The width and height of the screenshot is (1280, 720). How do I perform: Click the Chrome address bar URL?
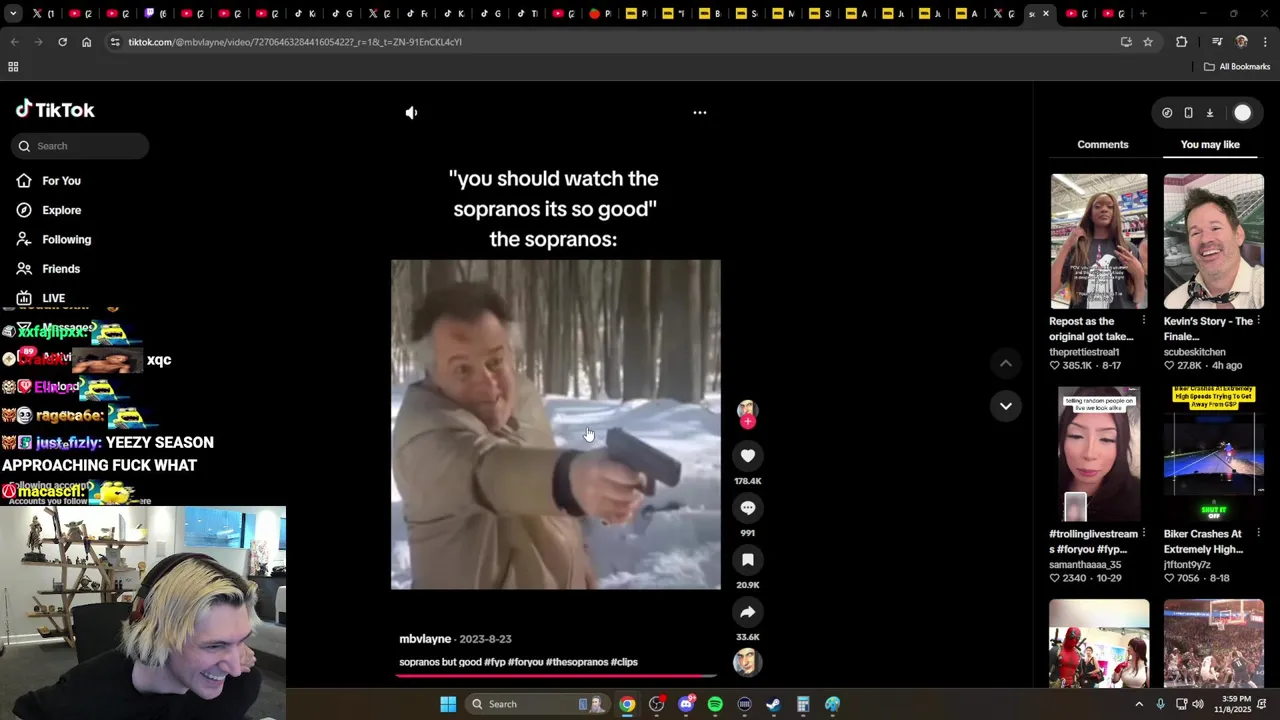[x=295, y=42]
